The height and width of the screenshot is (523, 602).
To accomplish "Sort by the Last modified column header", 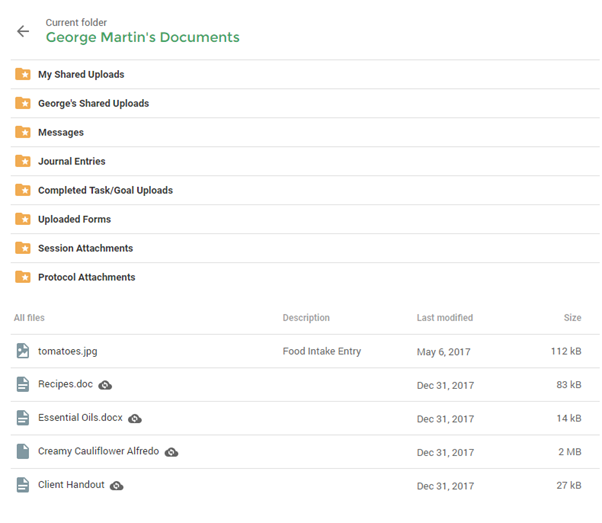I will [x=445, y=318].
